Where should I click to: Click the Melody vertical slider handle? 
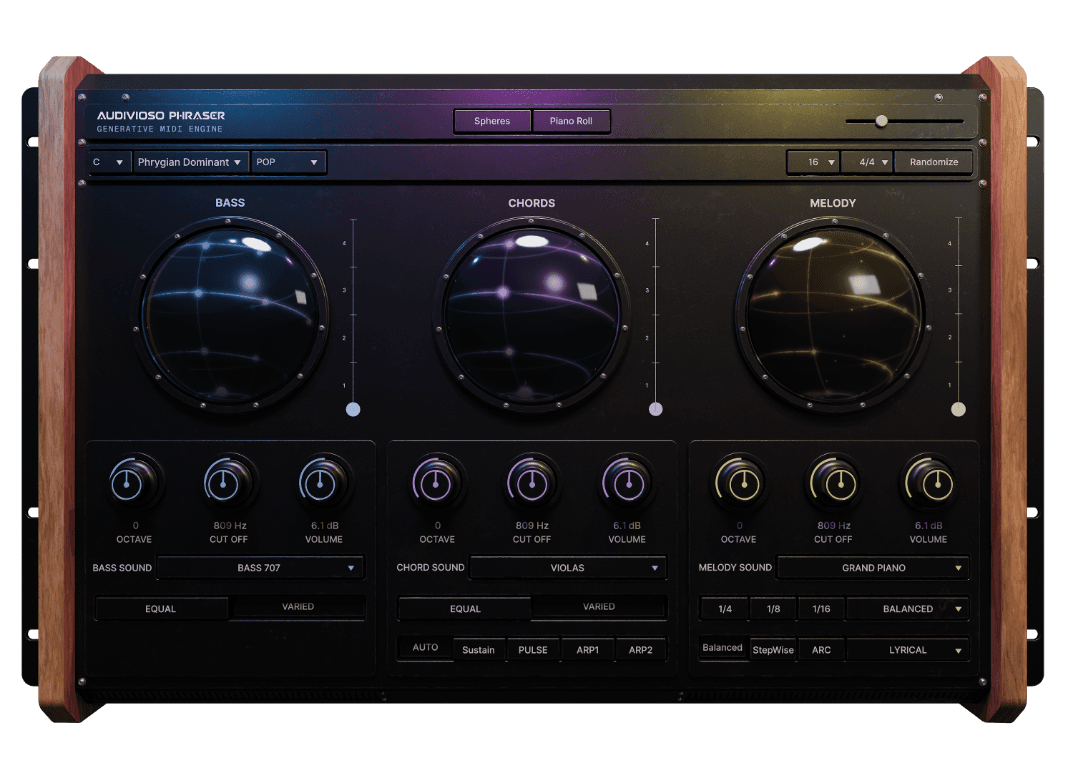point(959,409)
